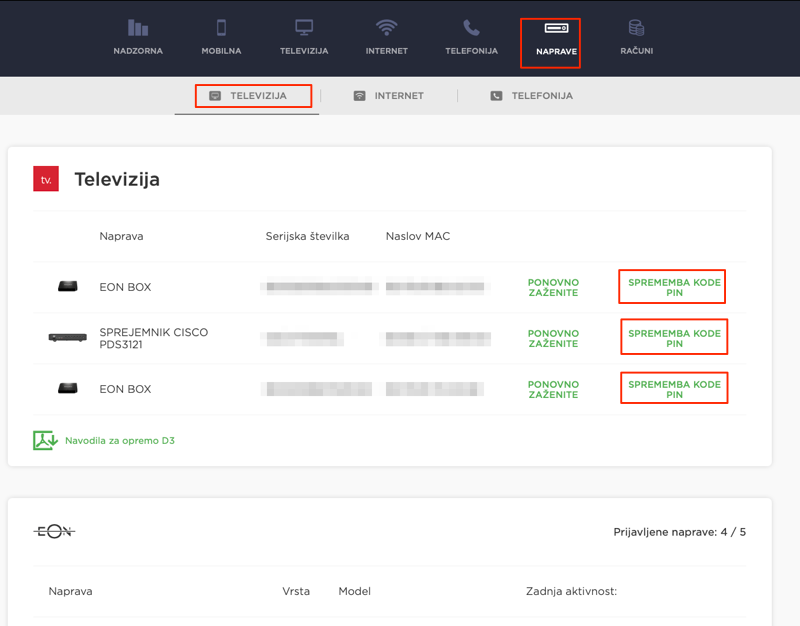Open the RAČUNI menu label

coord(636,51)
